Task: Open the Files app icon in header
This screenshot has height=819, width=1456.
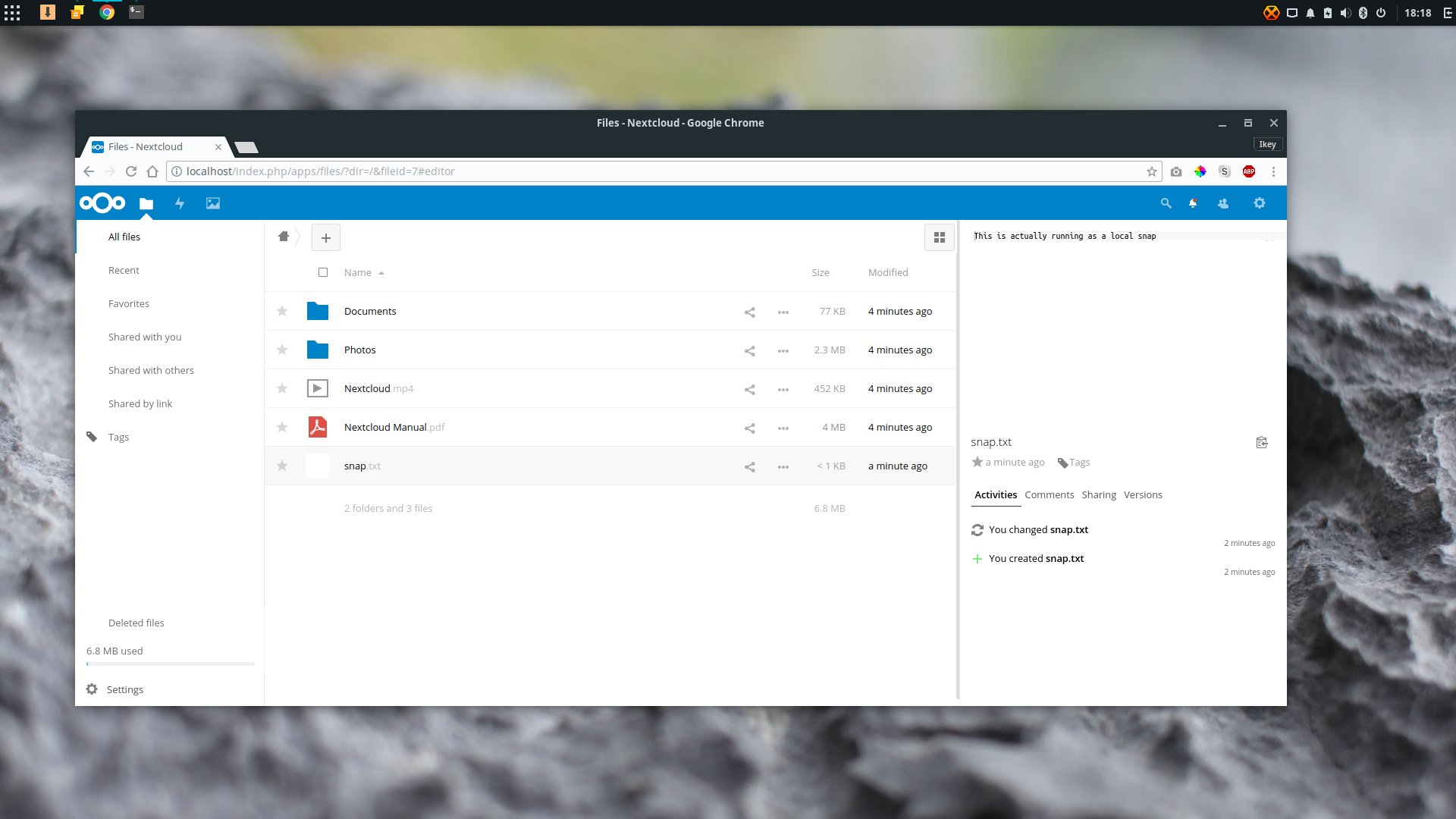Action: pos(146,203)
